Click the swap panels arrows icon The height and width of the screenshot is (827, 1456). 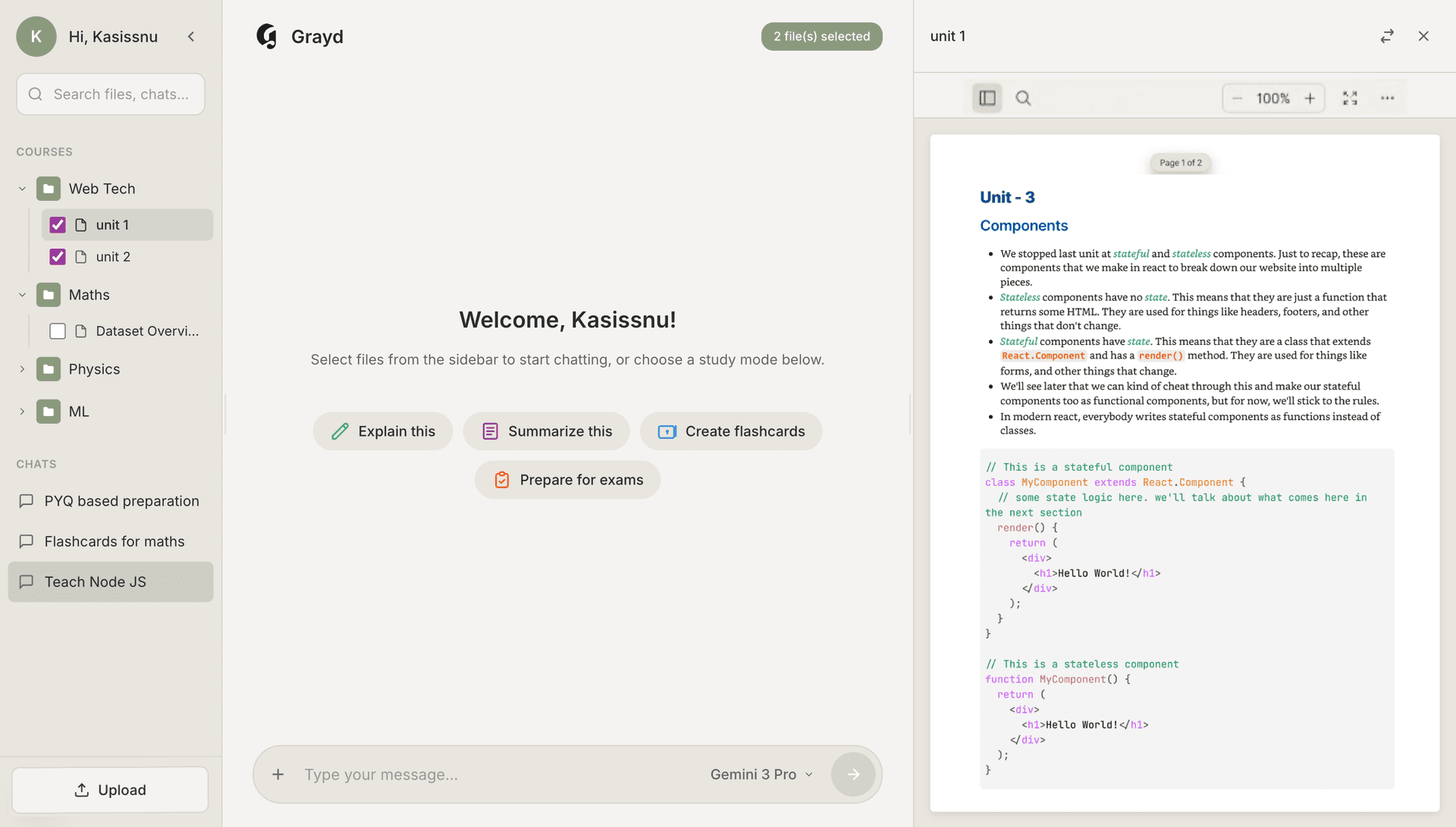pos(1387,36)
